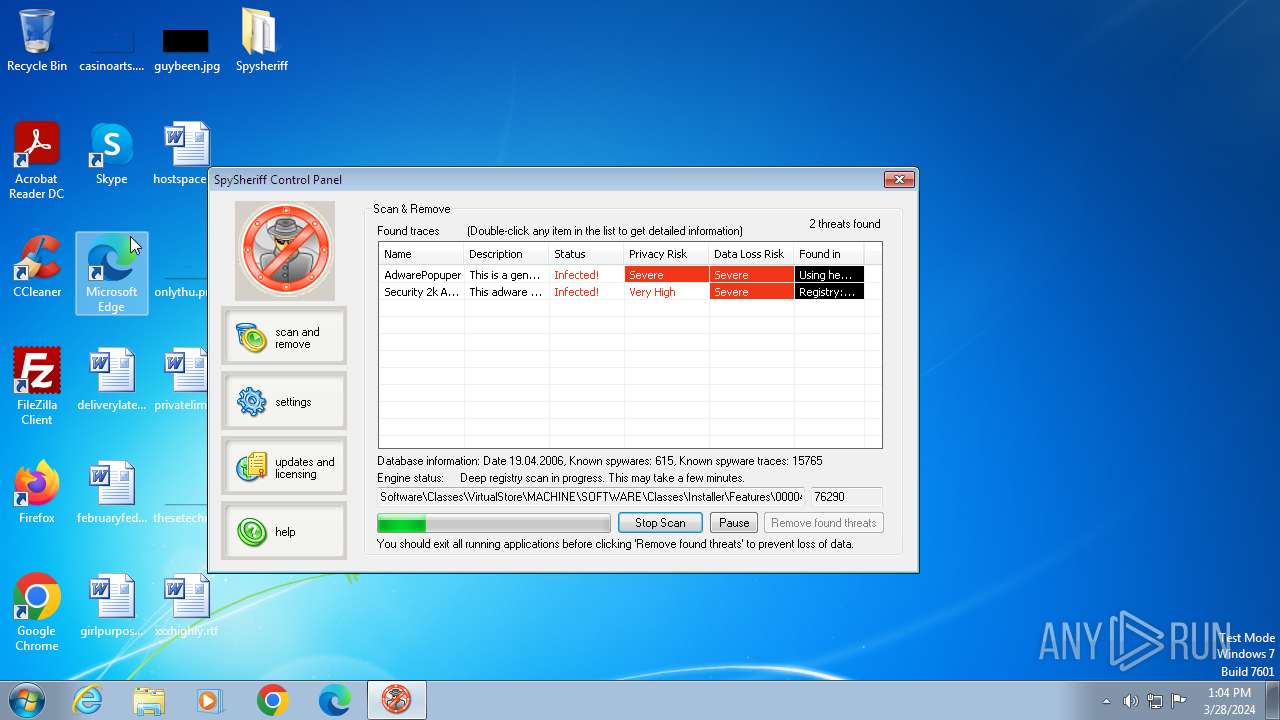Launch the Firefox desktop shortcut
The width and height of the screenshot is (1280, 720).
[37, 493]
